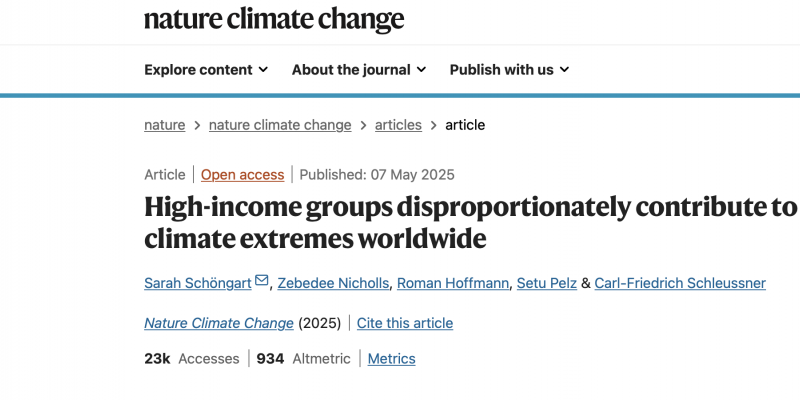Click Cite this article

405,323
